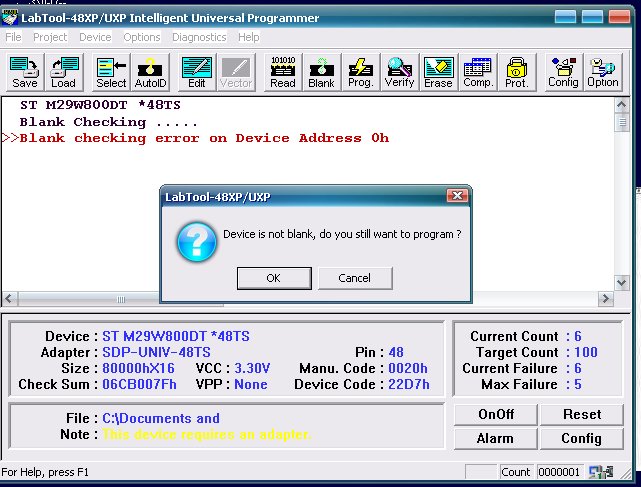Open the Edit buffer tool
The image size is (641, 487).
pyautogui.click(x=197, y=72)
